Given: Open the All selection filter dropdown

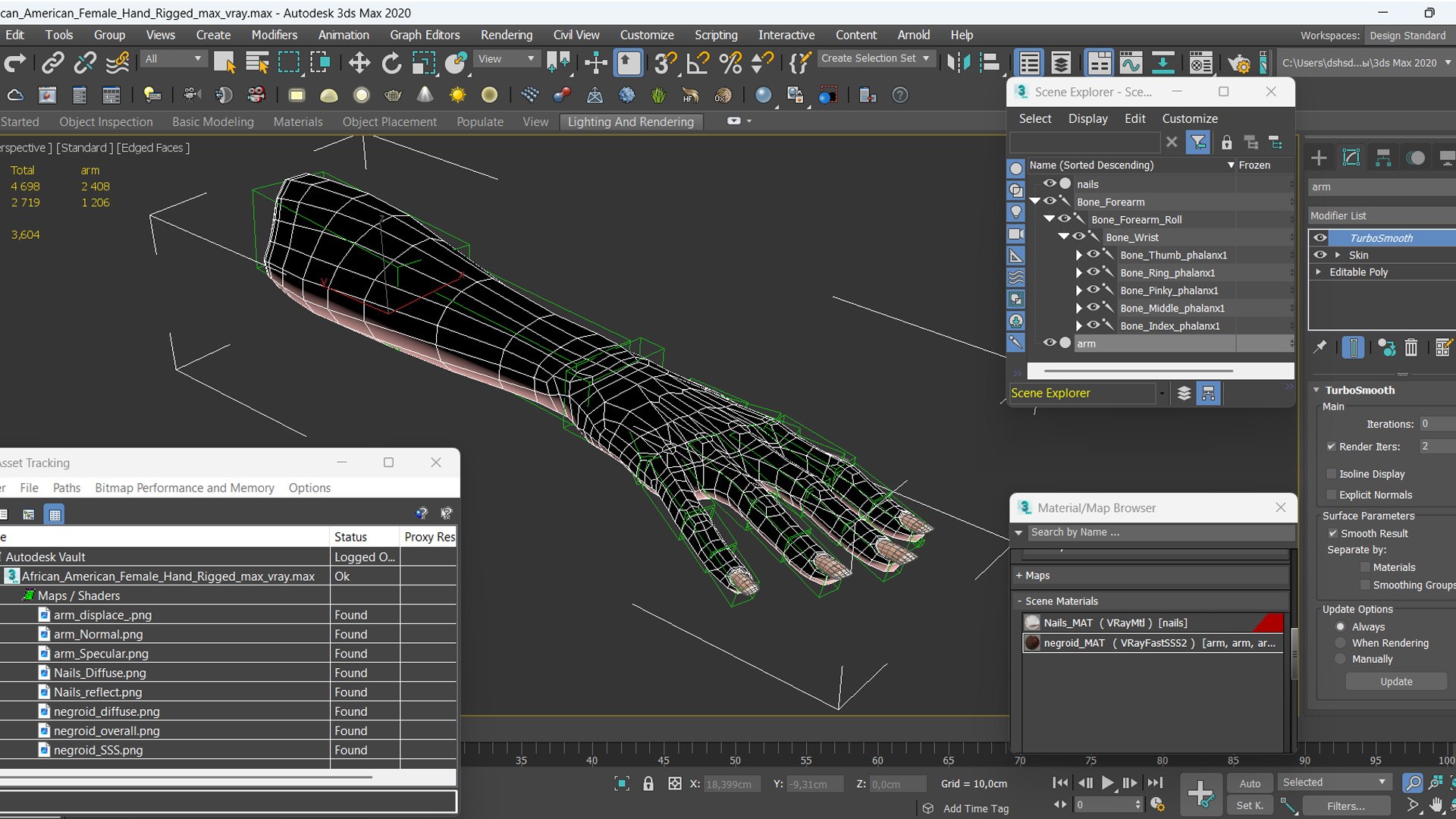Looking at the screenshot, I should (173, 59).
